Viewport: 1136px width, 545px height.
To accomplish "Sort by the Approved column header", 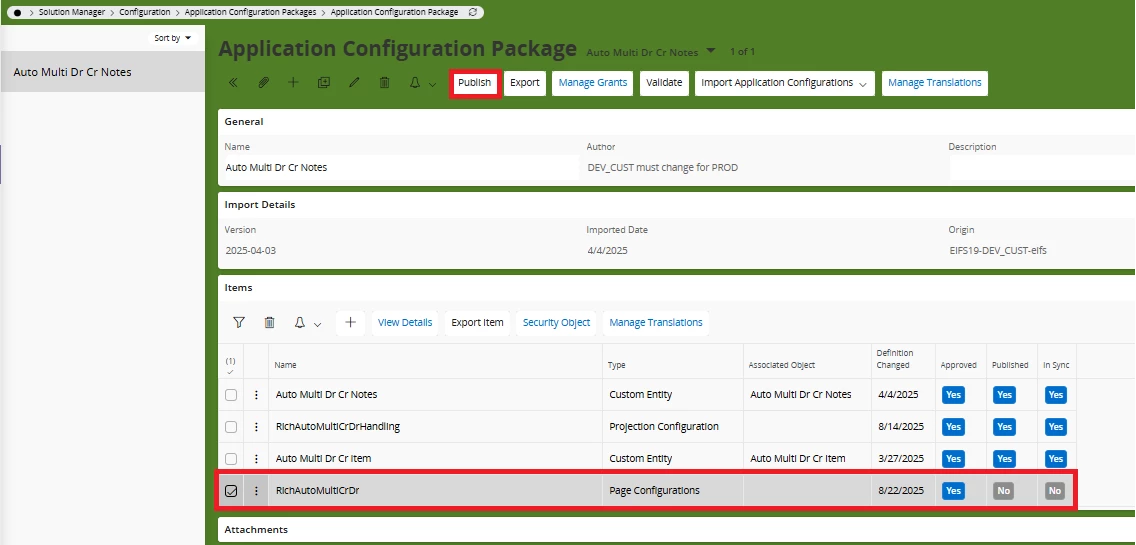I will (x=958, y=365).
